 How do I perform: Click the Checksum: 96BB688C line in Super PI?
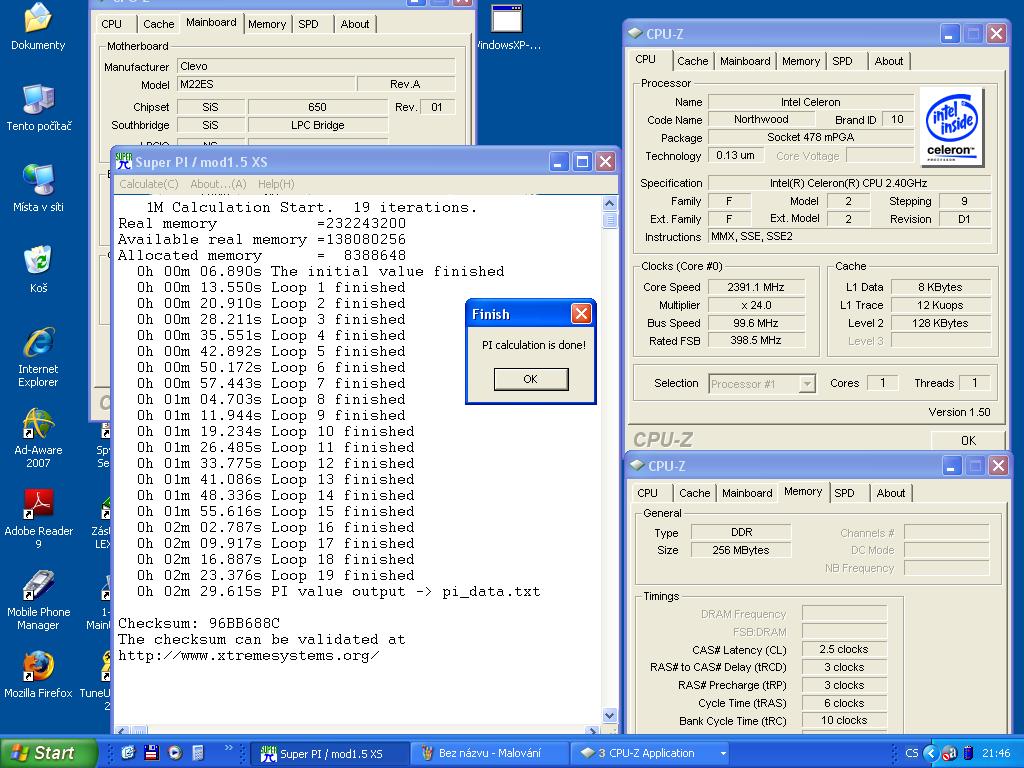point(199,623)
